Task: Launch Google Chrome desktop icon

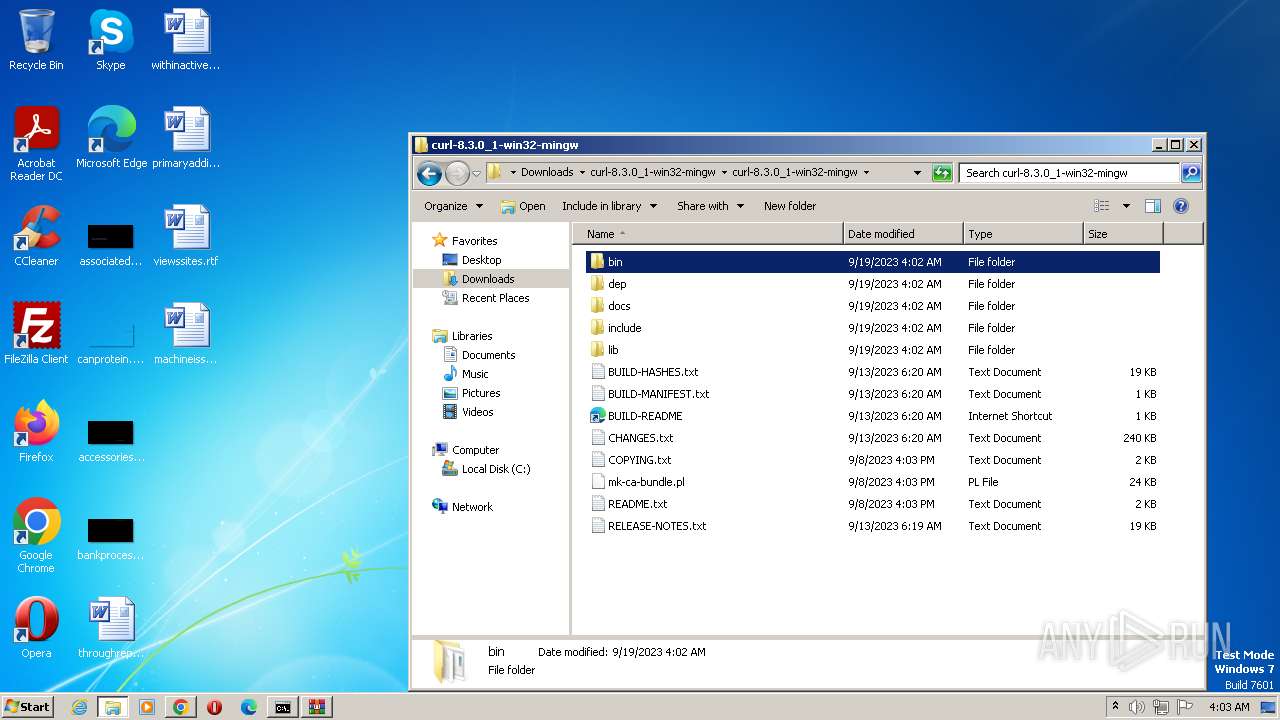Action: [x=36, y=535]
